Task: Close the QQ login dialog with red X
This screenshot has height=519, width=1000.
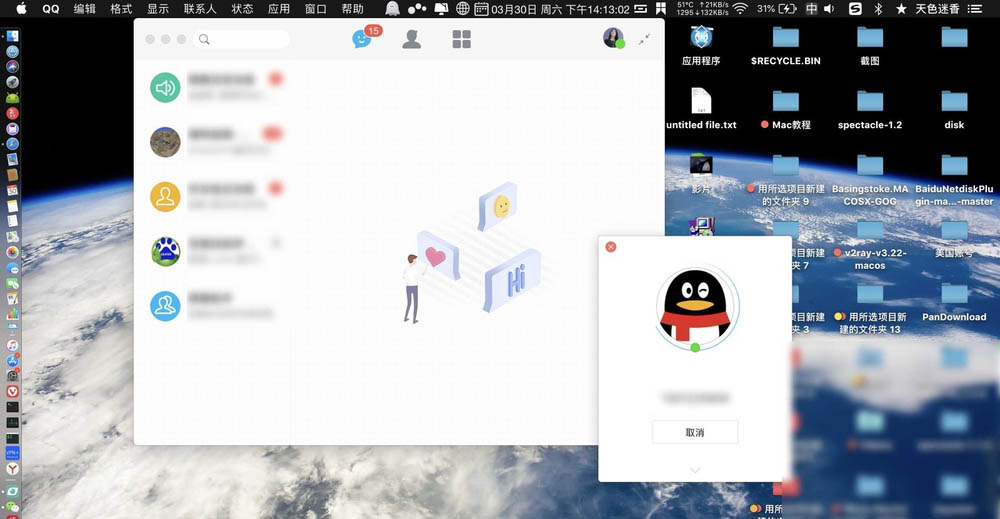Action: (x=610, y=247)
